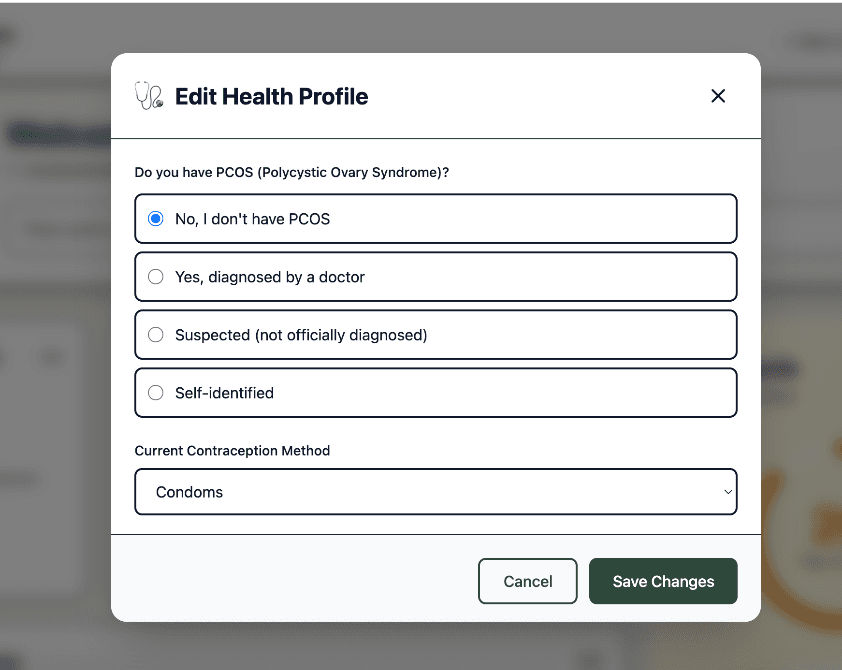
Task: Select 'No, I don't have PCOS' radio
Action: [x=156, y=219]
